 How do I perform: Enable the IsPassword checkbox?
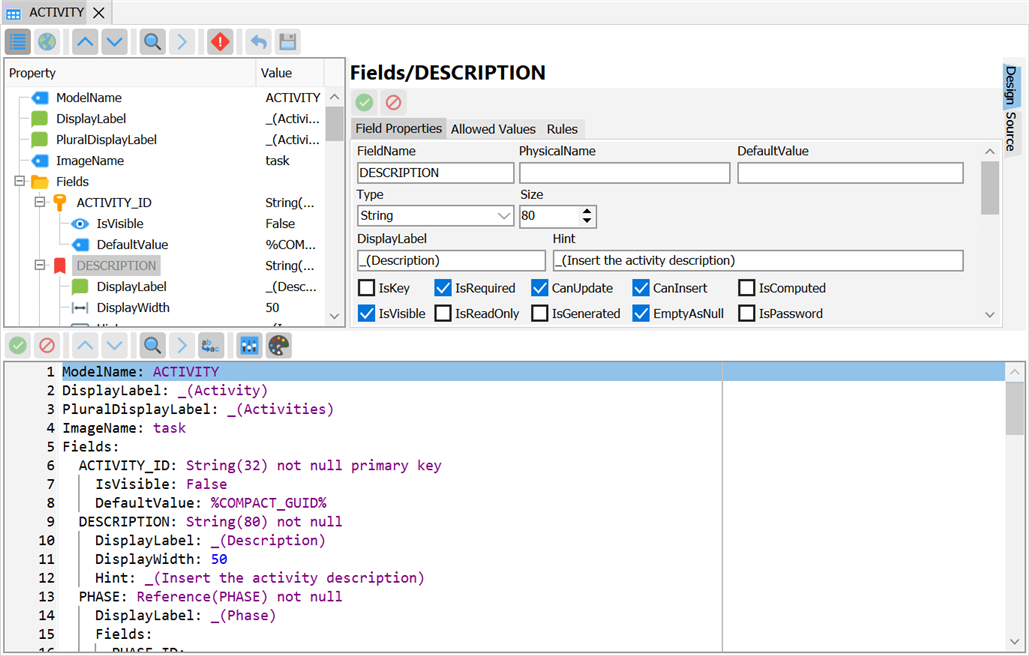(x=747, y=314)
